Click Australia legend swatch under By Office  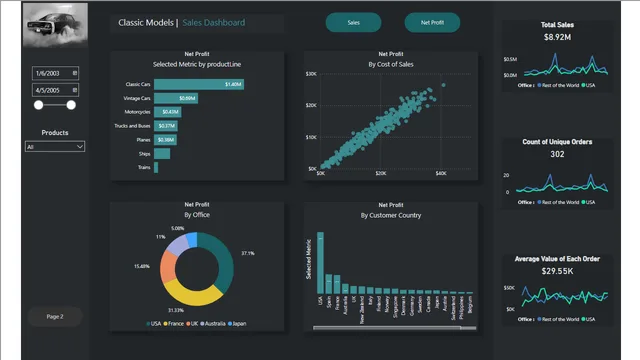pyautogui.click(x=202, y=324)
